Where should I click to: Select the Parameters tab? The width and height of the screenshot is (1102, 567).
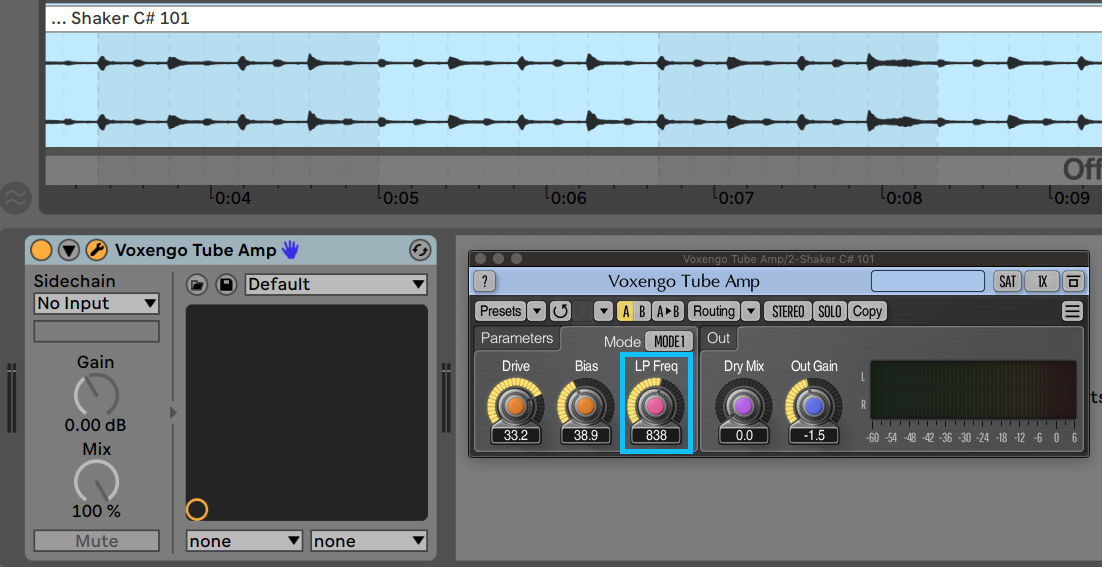click(x=517, y=338)
